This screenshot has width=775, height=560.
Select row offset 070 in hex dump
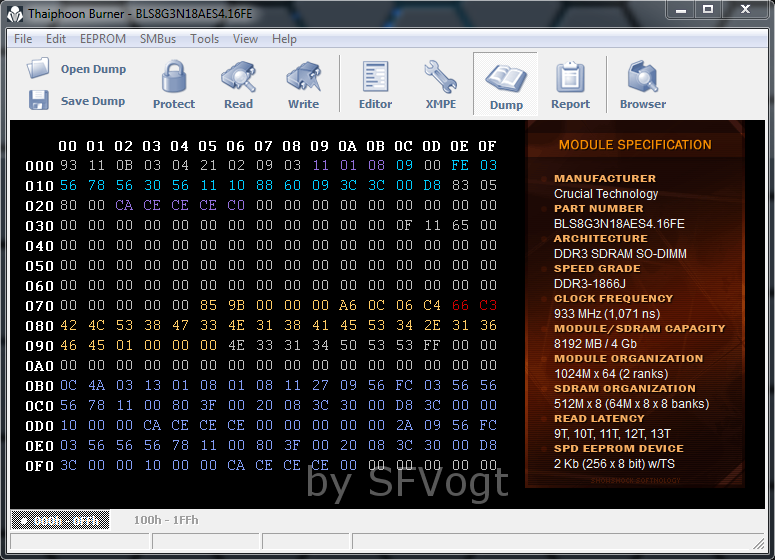tap(40, 306)
